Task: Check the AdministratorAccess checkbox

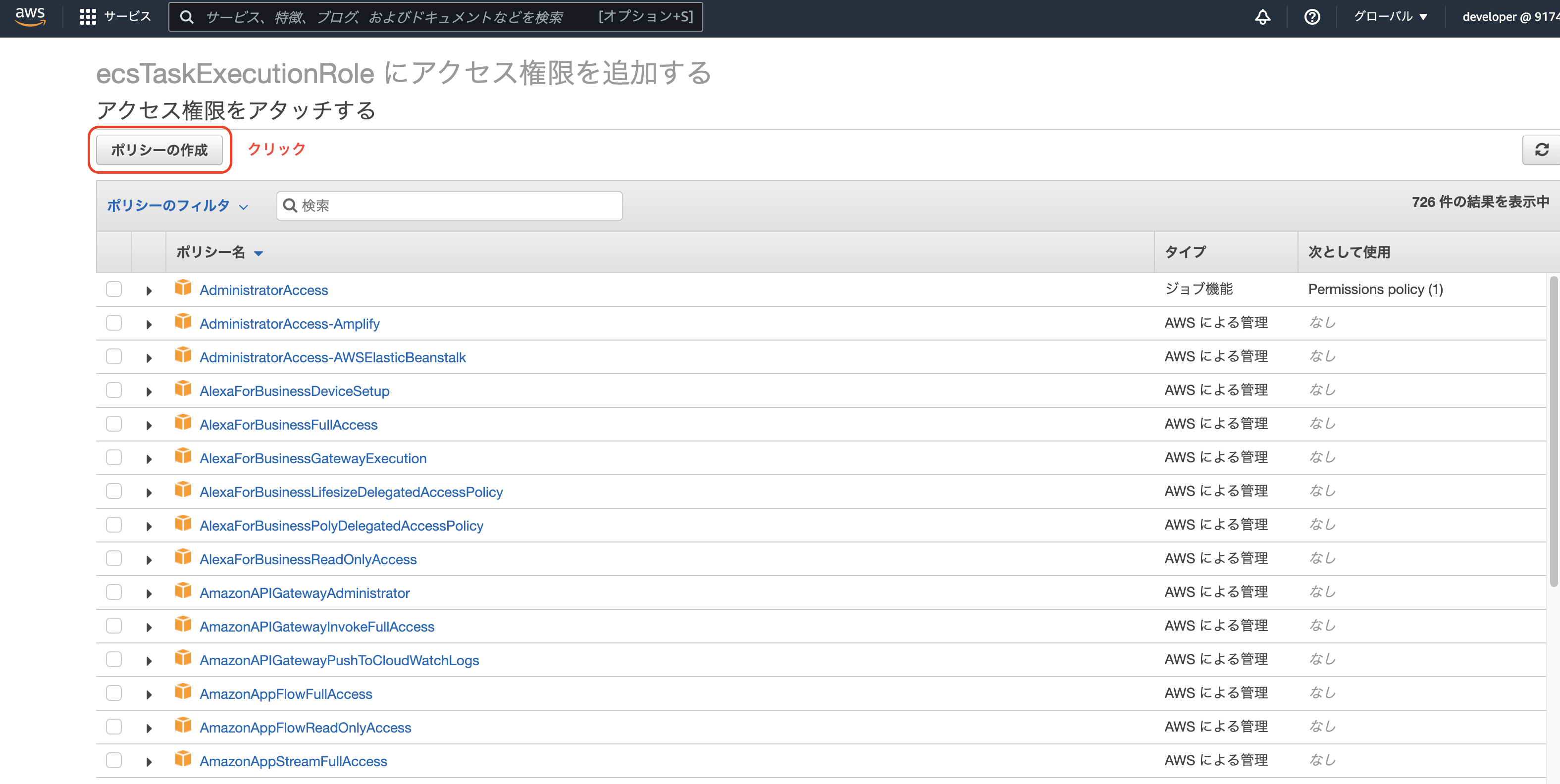Action: pos(113,289)
